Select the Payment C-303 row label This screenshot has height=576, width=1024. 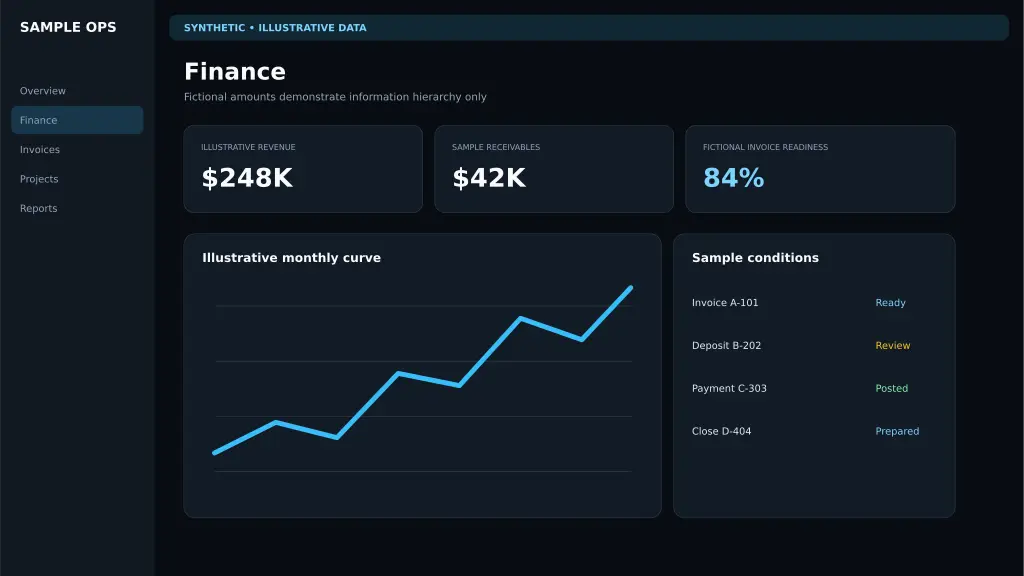[x=729, y=388]
